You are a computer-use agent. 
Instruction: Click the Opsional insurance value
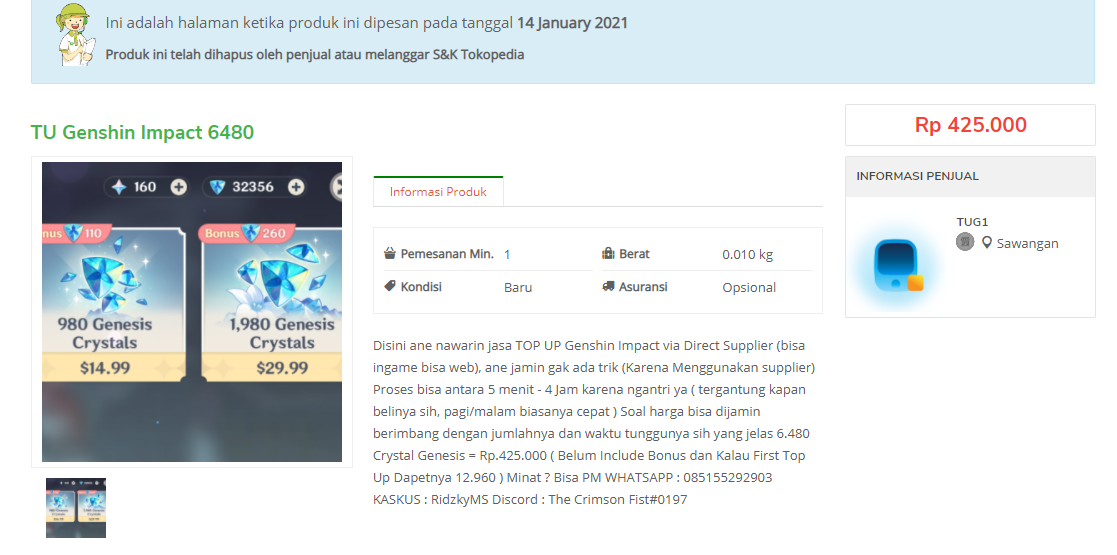pyautogui.click(x=749, y=287)
